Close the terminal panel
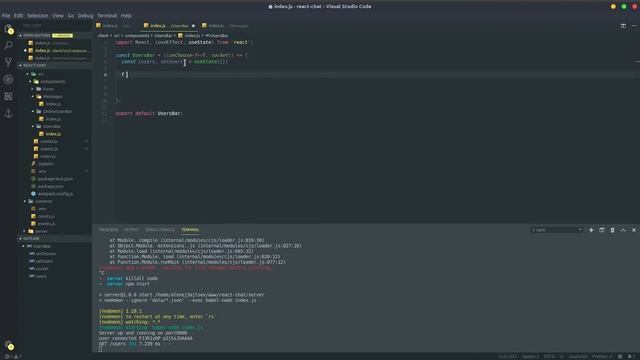Screen dimensions: 640x360 (634, 230)
